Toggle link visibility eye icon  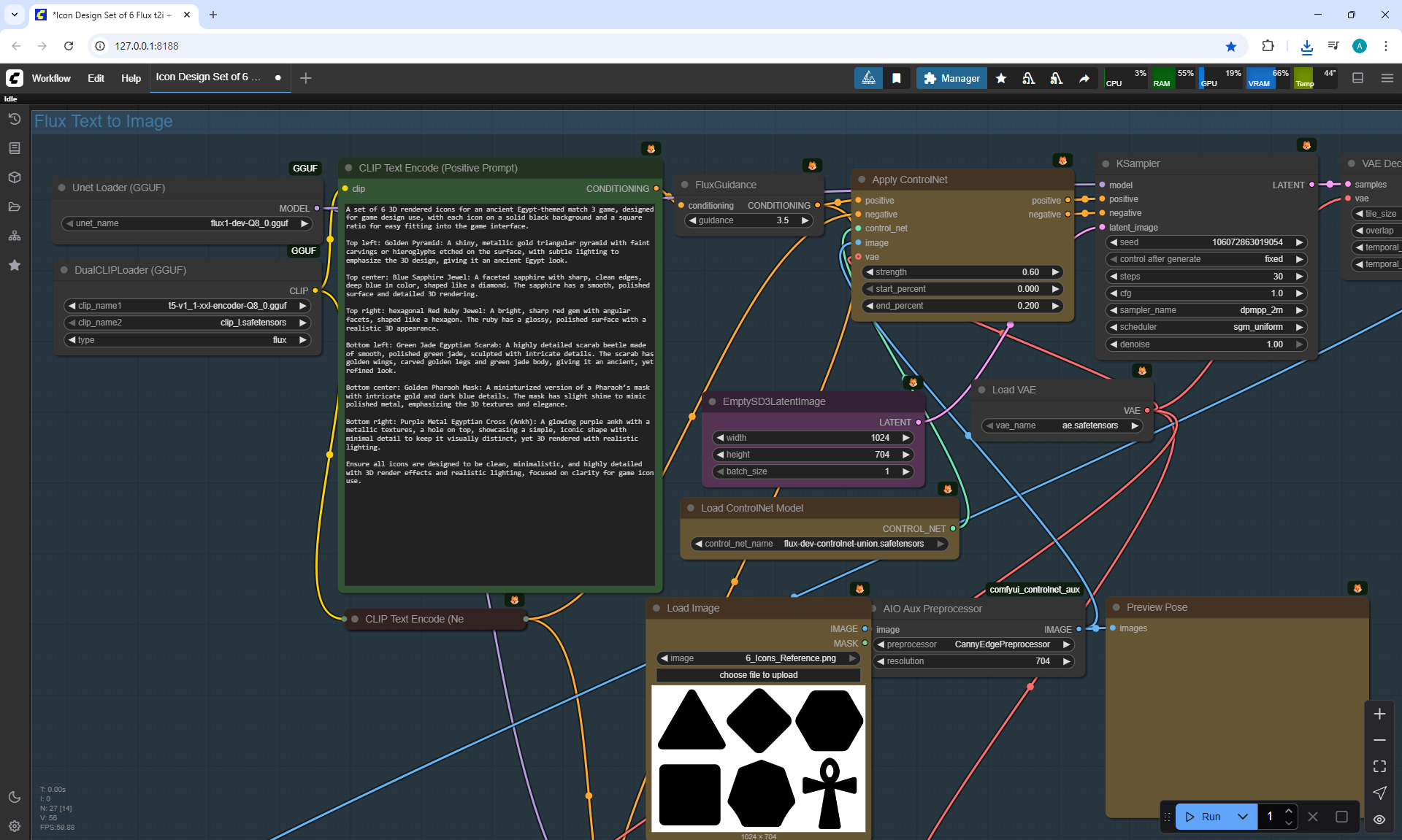1379,820
